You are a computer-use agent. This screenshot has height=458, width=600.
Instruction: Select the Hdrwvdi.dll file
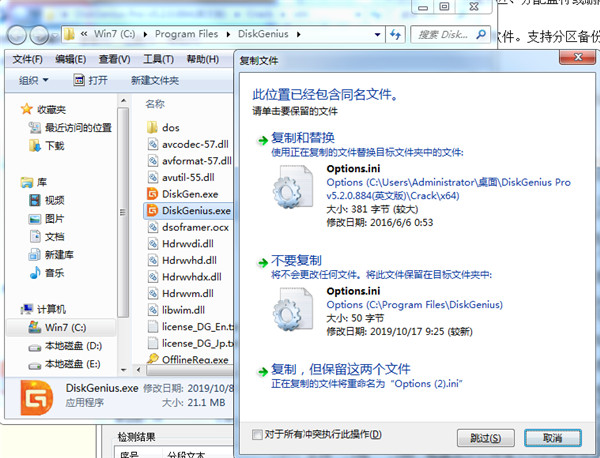pos(181,244)
